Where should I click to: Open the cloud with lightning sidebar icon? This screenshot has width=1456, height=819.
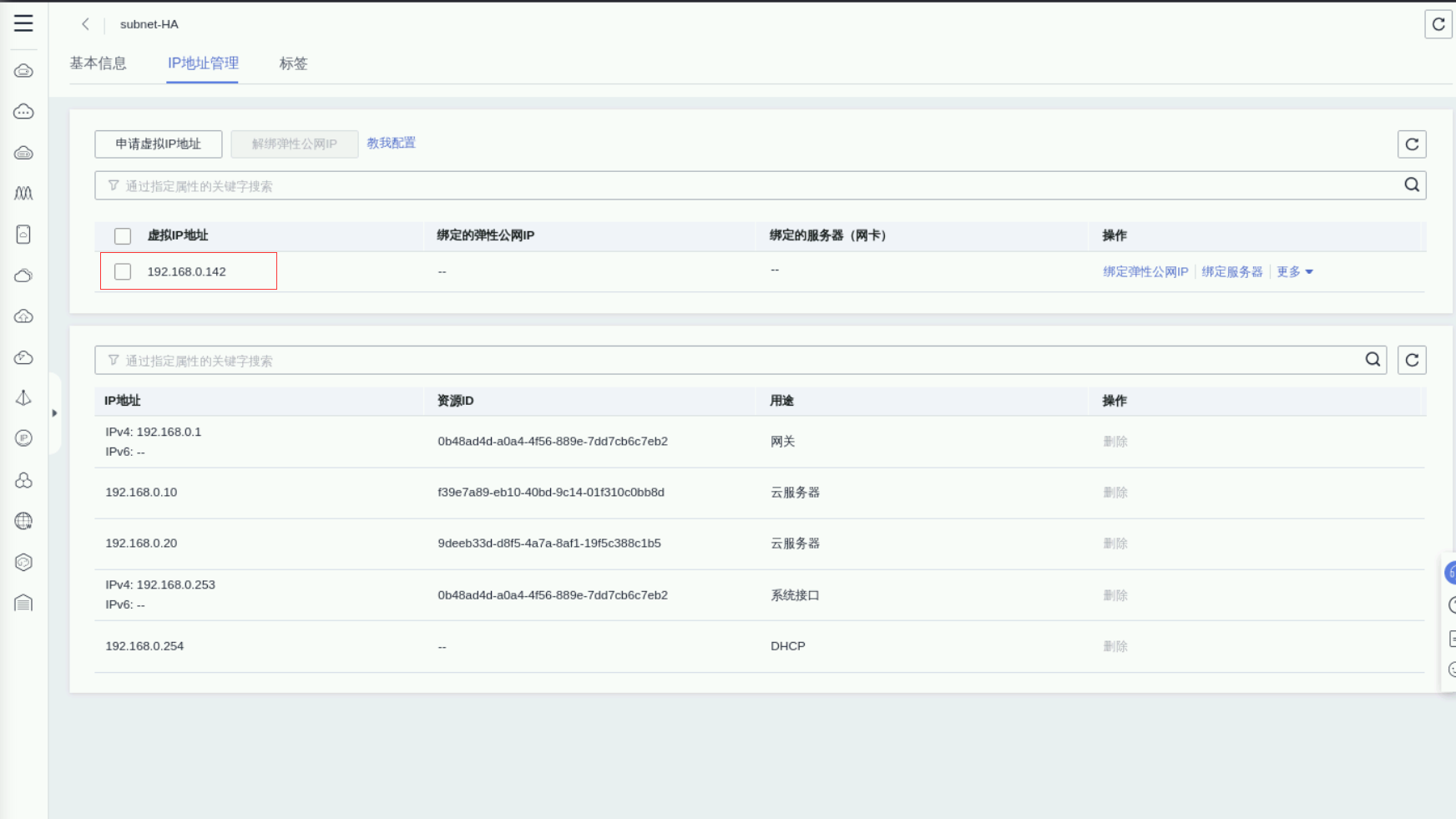[23, 357]
